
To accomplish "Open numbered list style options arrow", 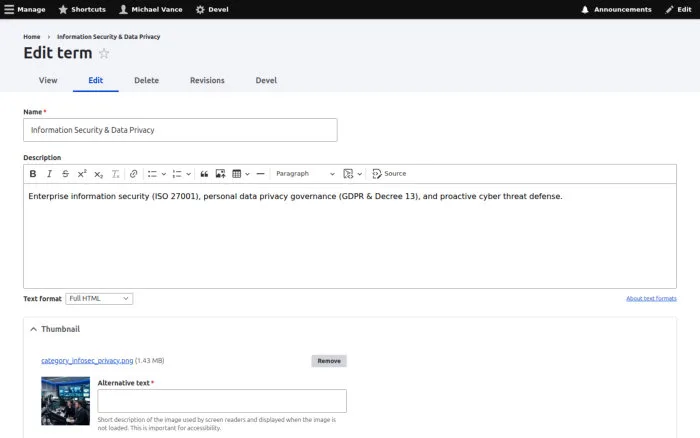I will tap(188, 174).
